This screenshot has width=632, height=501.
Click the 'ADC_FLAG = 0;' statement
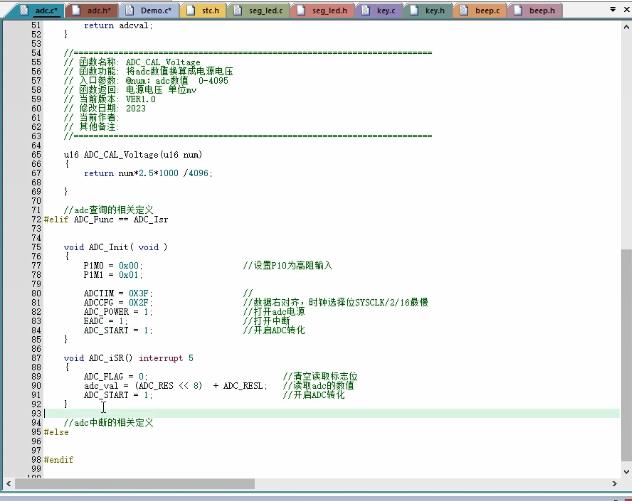[x=116, y=377]
